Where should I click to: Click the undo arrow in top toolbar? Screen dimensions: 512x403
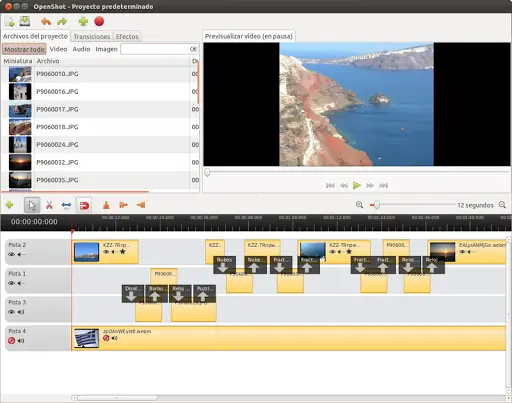tap(46, 22)
